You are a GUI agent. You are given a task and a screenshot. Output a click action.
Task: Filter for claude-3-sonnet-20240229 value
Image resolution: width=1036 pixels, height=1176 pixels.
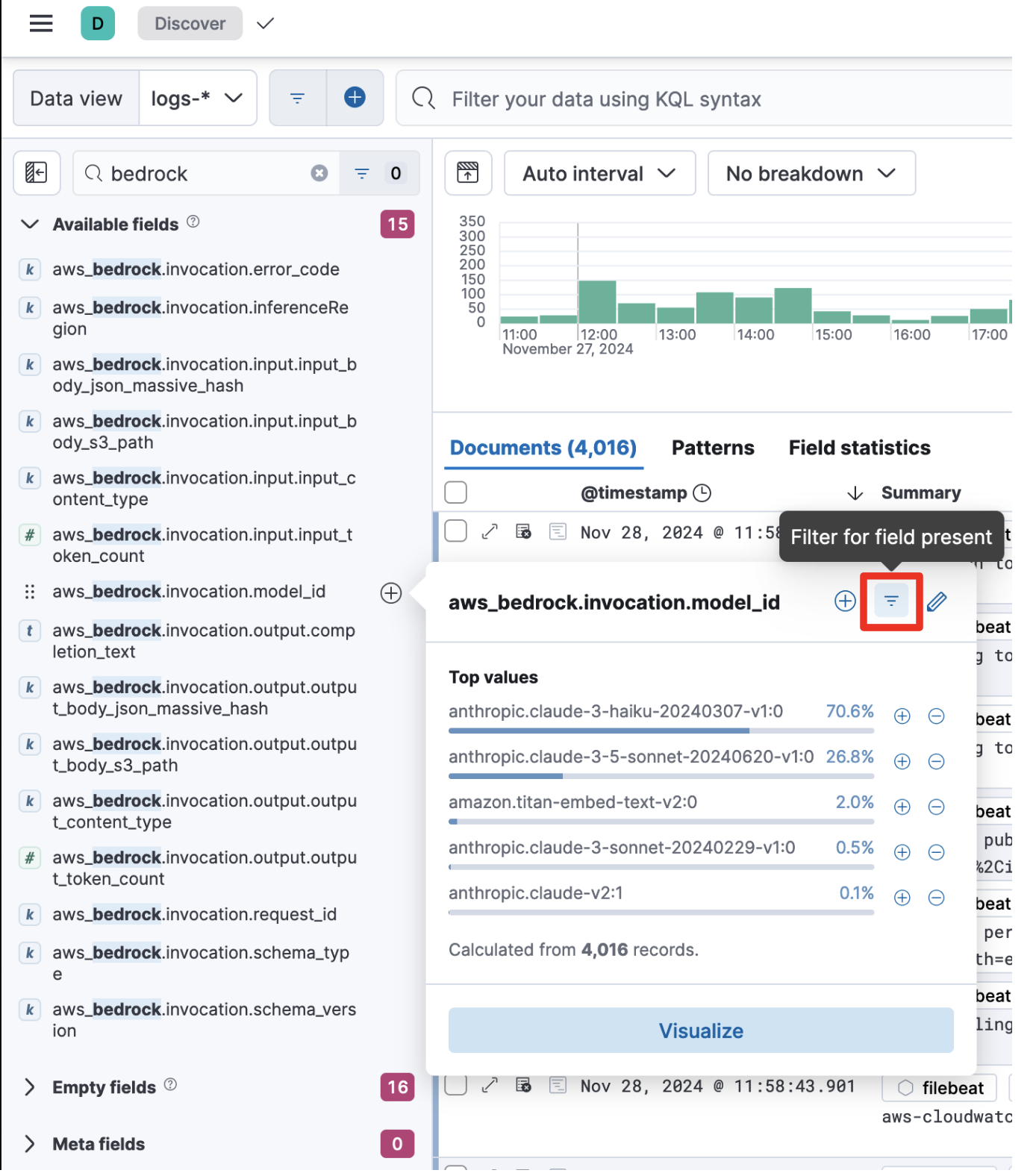902,853
